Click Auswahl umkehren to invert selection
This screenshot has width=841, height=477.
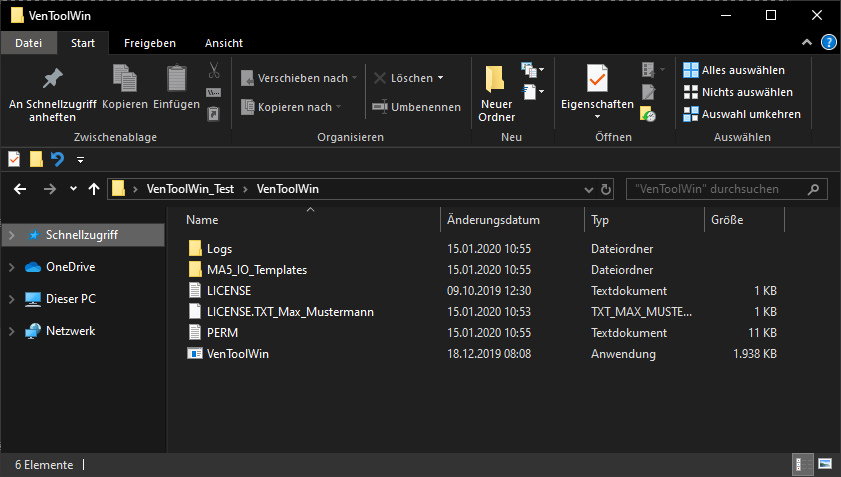click(x=741, y=114)
